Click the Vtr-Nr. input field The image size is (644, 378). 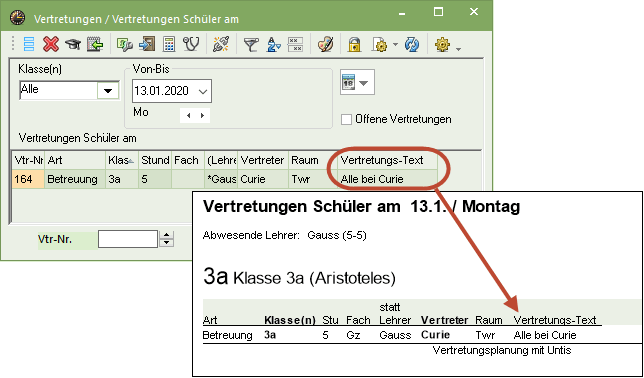tap(128, 239)
